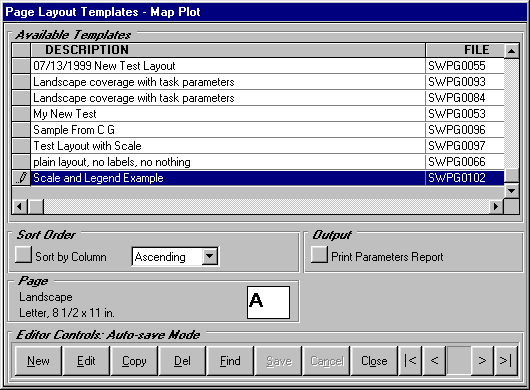Screen dimensions: 530x390
Task: Click the vertical scrollbar thumb
Action: [511, 175]
